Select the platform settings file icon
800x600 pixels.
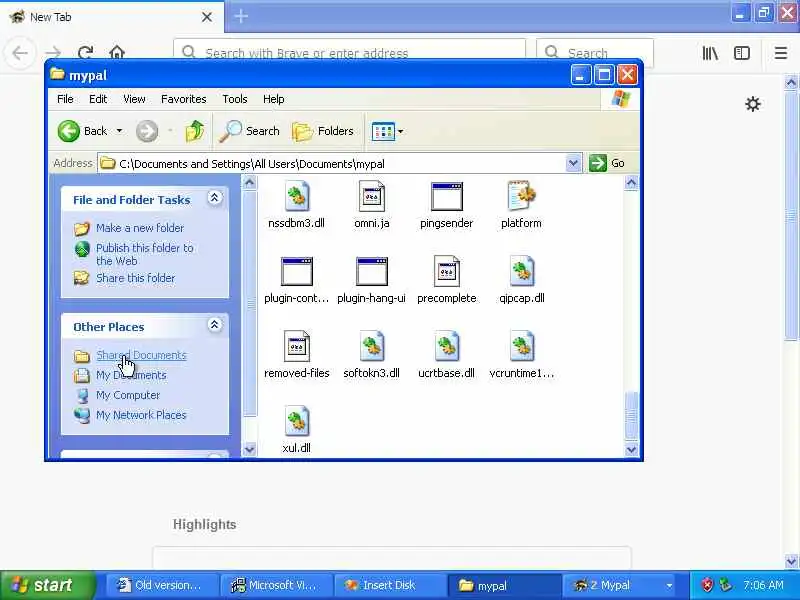pos(521,196)
